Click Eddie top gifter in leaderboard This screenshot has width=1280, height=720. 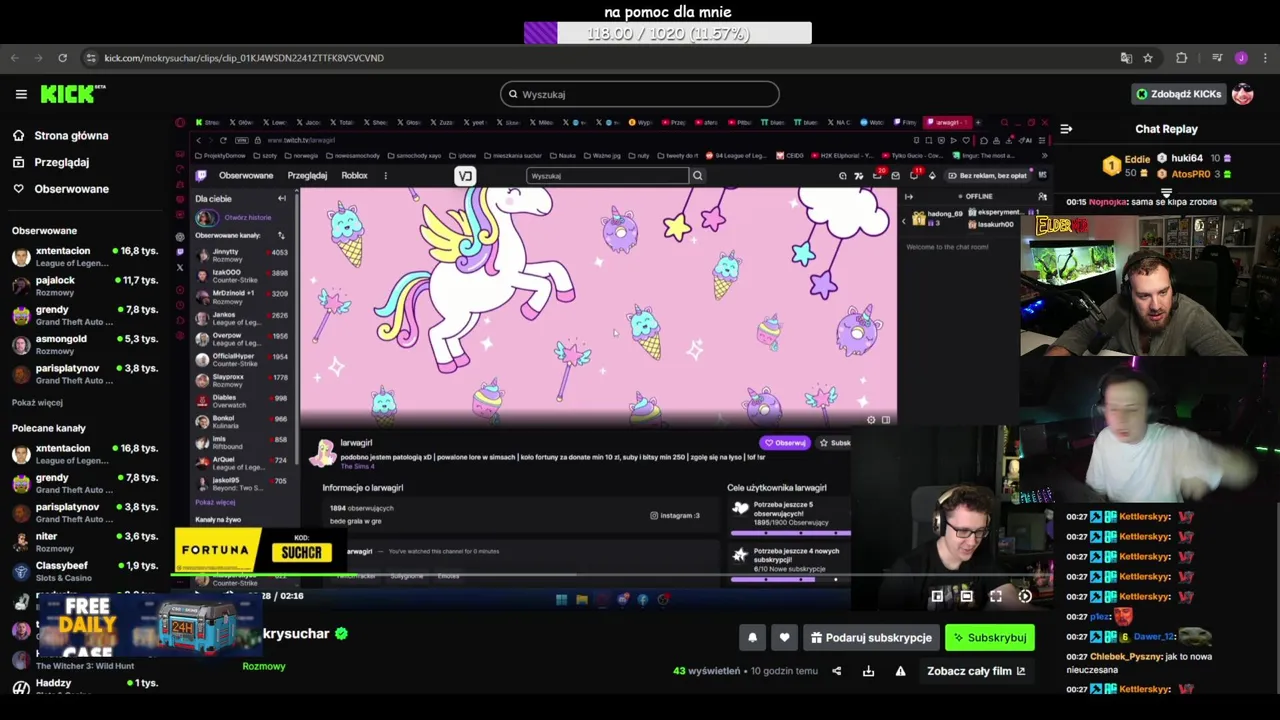point(1127,166)
